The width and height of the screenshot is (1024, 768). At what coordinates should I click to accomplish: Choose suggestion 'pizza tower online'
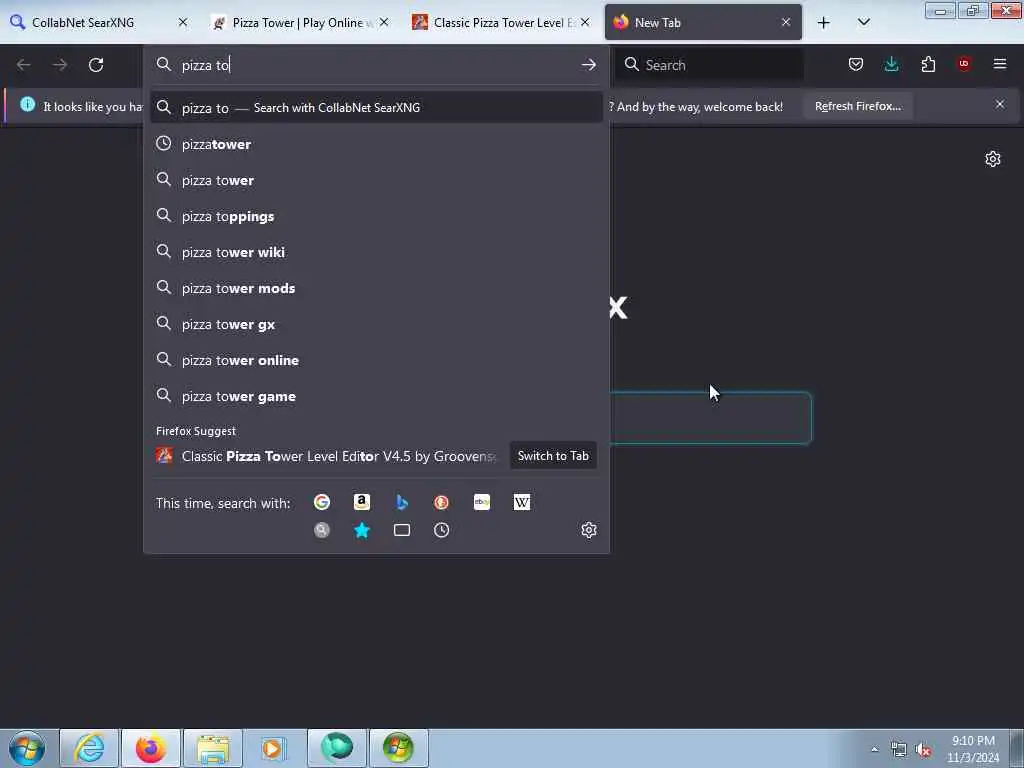(376, 360)
